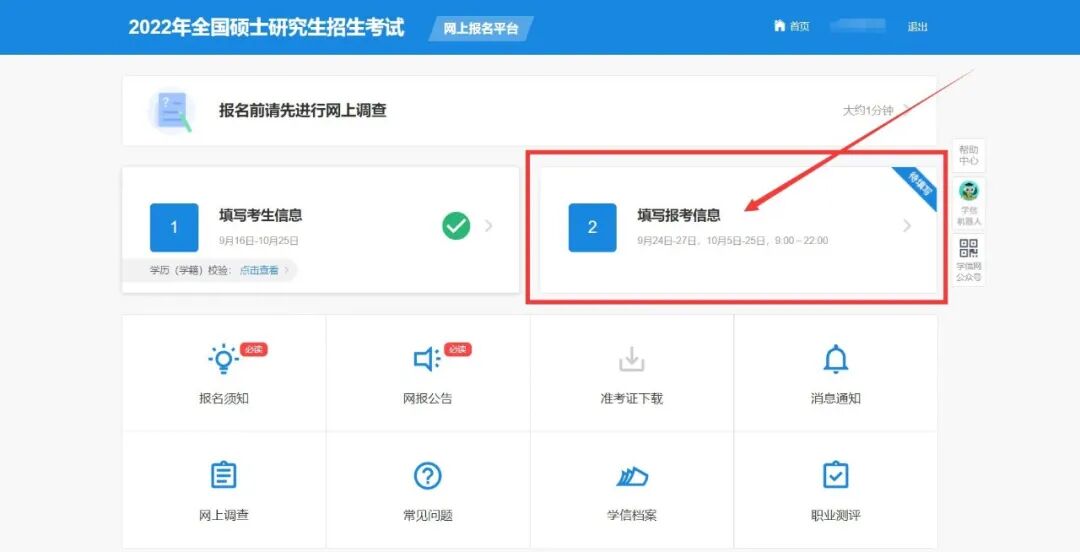Click the 网报公告 label

tap(428, 398)
